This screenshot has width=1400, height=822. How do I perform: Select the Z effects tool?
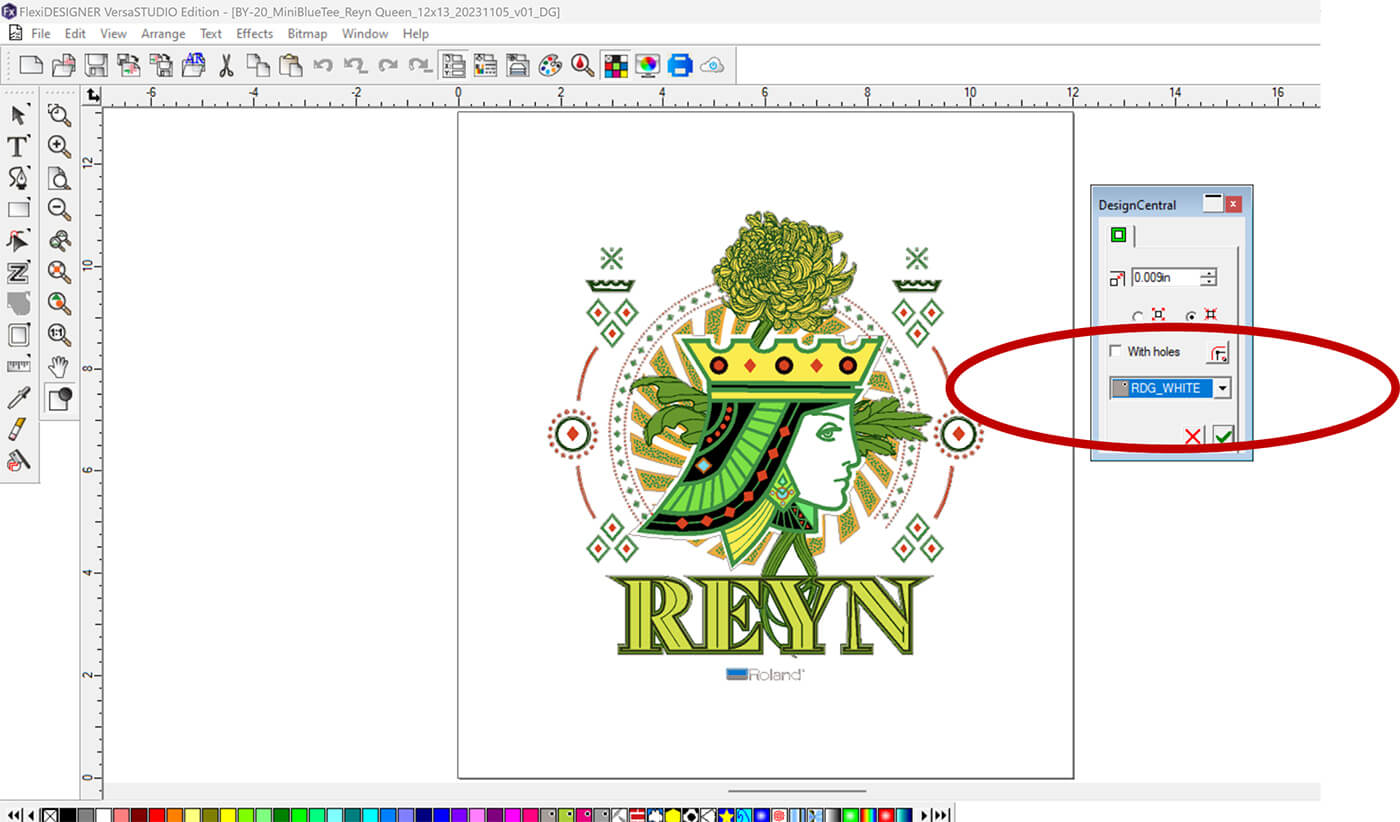click(x=19, y=272)
